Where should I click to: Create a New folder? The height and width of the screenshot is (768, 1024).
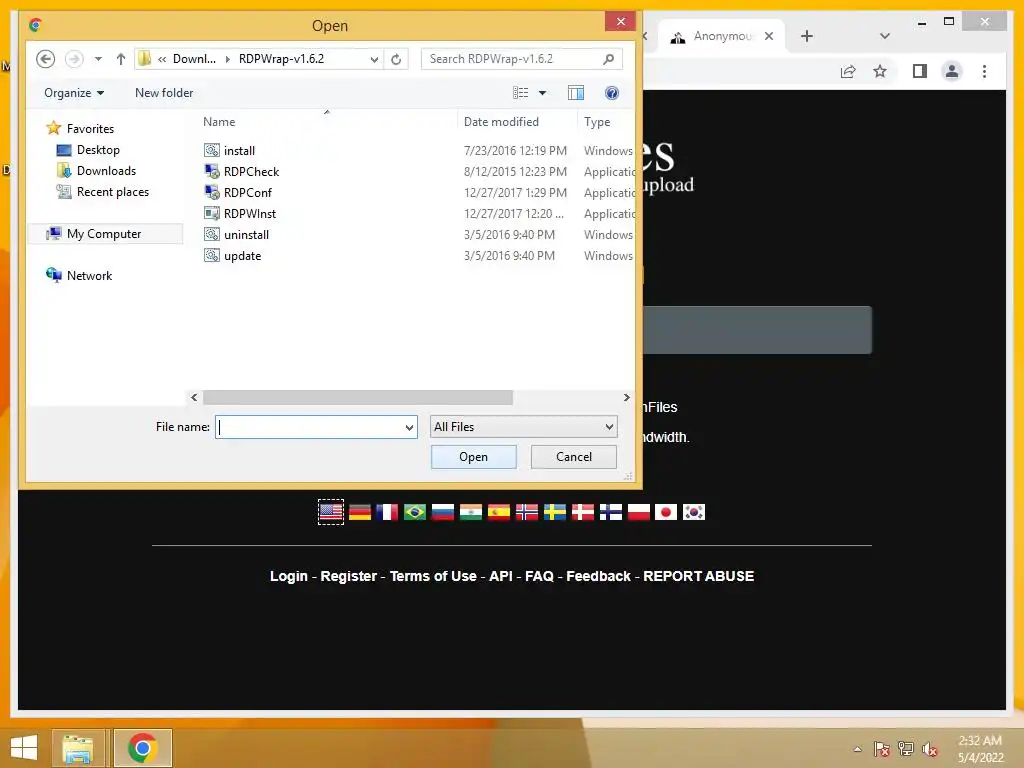(x=164, y=93)
